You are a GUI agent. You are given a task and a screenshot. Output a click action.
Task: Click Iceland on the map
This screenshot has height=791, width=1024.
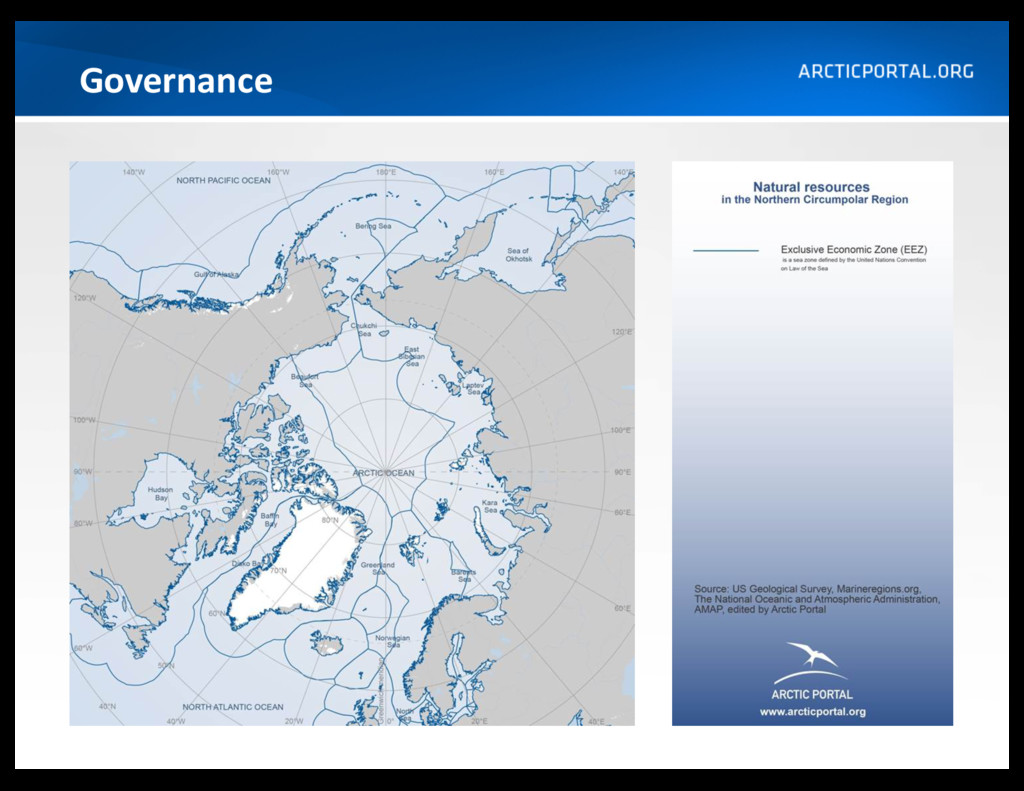point(328,643)
